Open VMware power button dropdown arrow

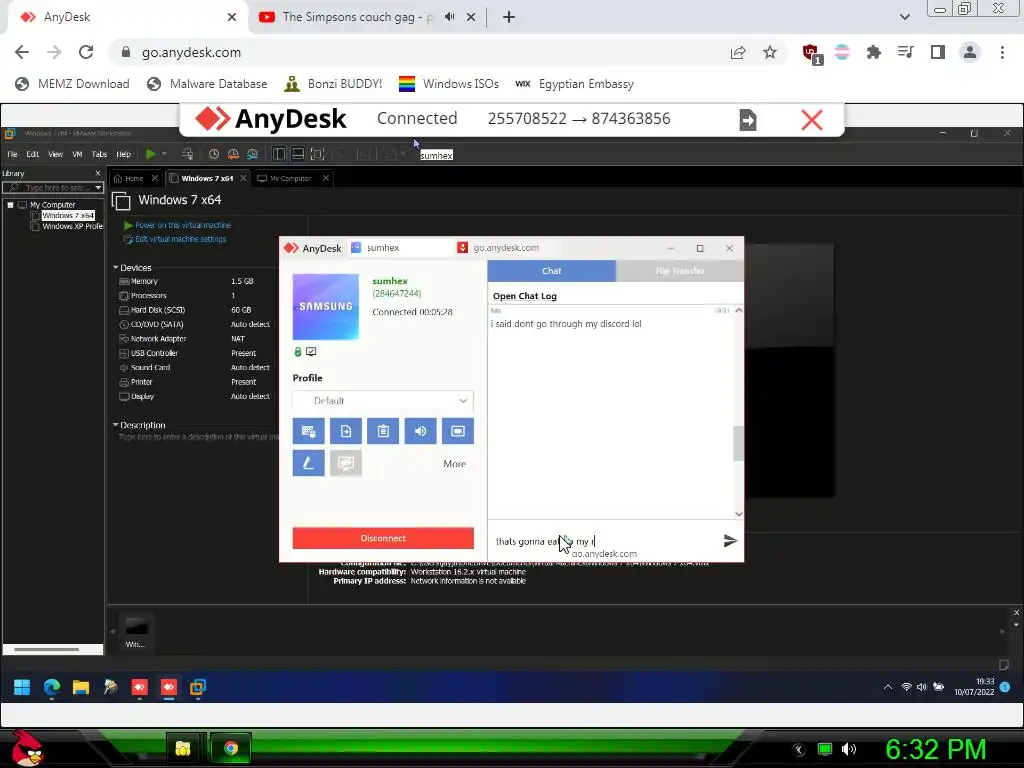coord(164,154)
